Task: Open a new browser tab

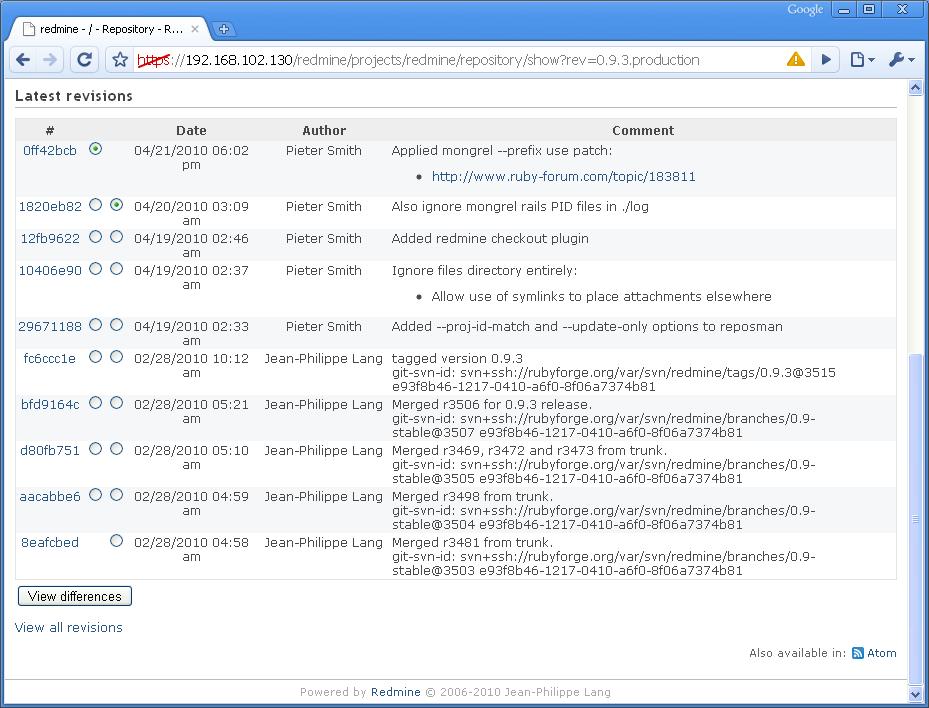Action: (x=224, y=29)
